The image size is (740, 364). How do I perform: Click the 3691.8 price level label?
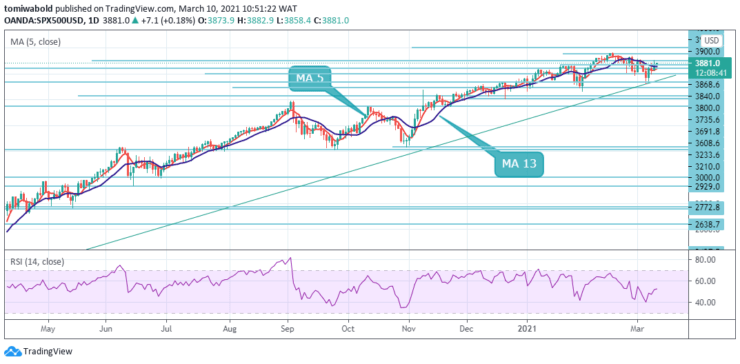[x=708, y=132]
